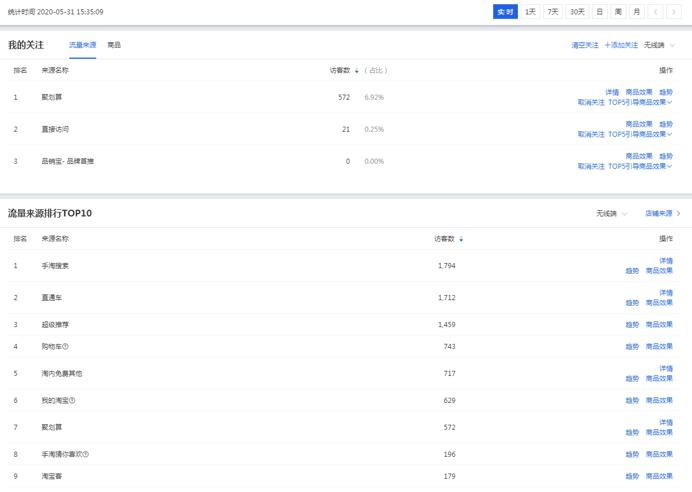This screenshot has height=492, width=692.
Task: Select the 实时 time range
Action: pyautogui.click(x=506, y=12)
